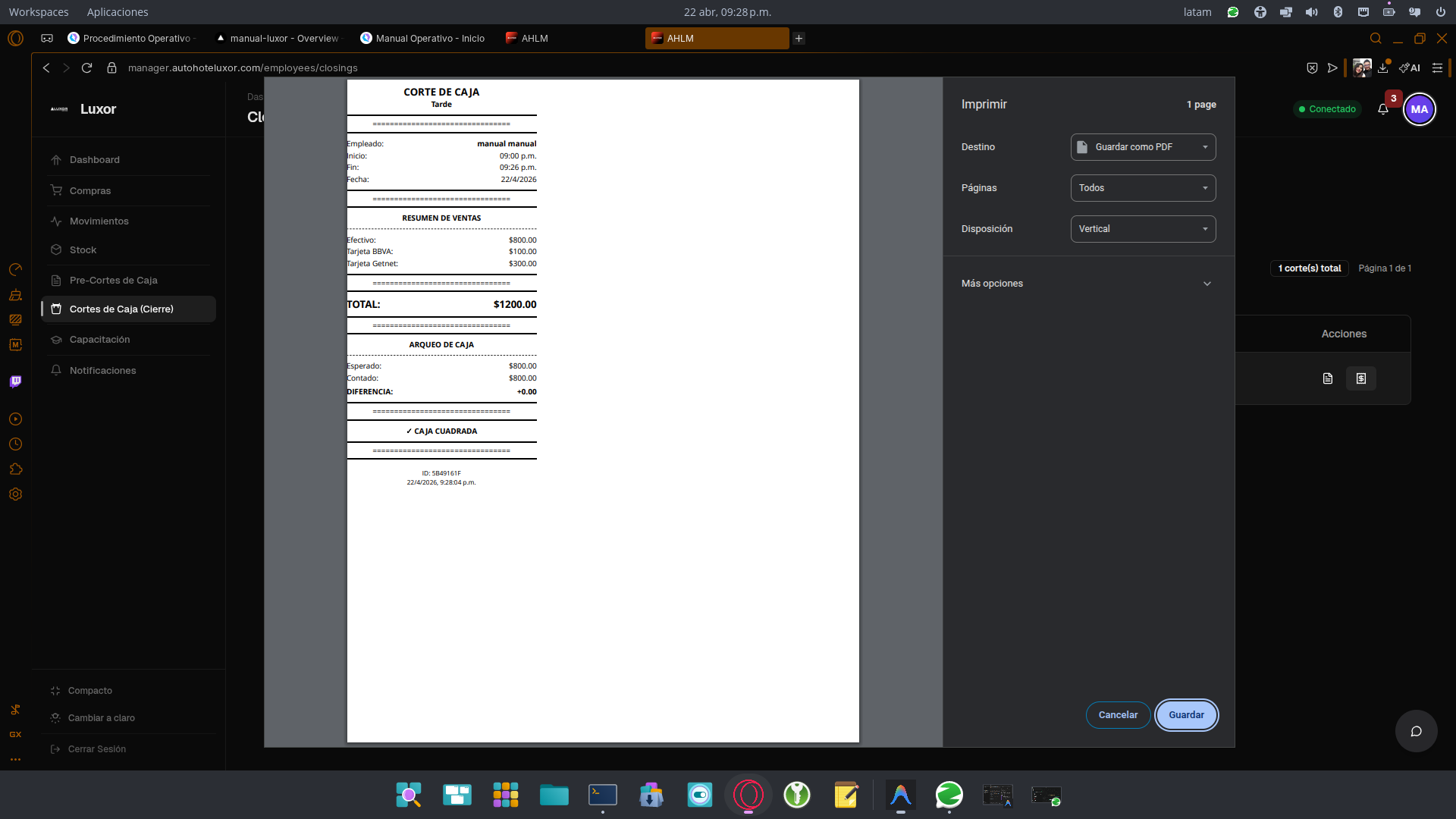Image resolution: width=1456 pixels, height=819 pixels.
Task: Open player icon in Opera sidebar
Action: 15,419
